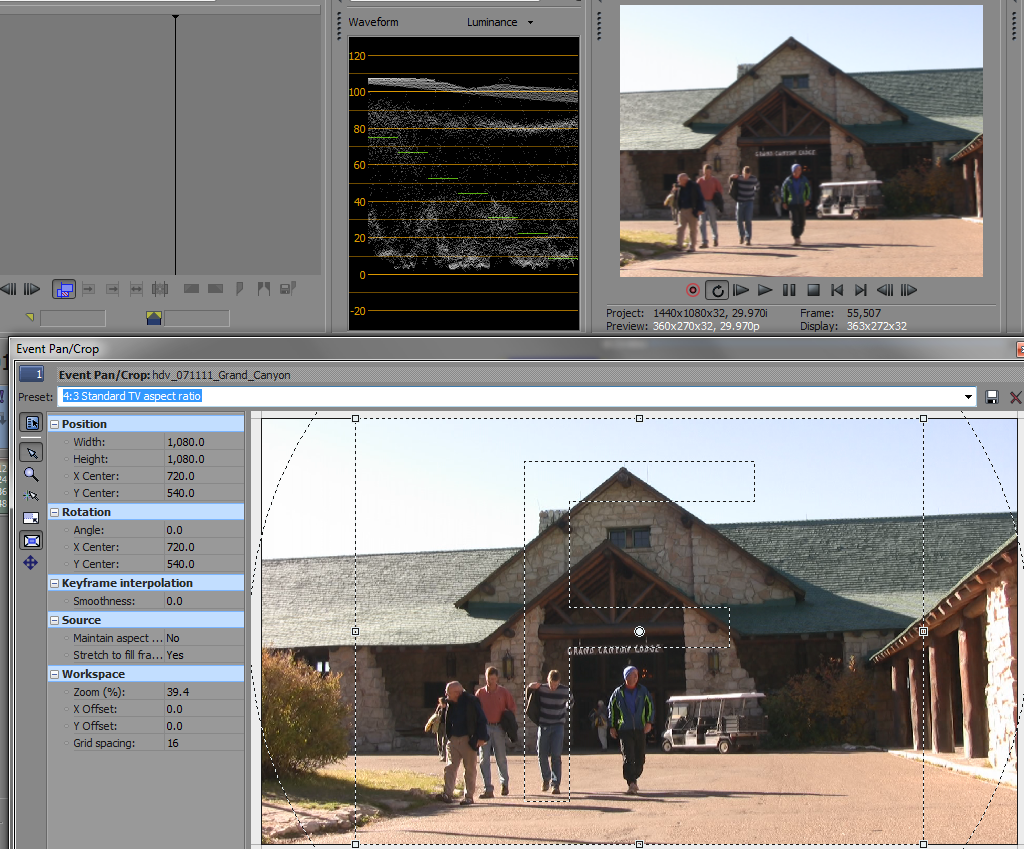Click Add to Timeline from cursor icon
This screenshot has height=849, width=1024.
[x=89, y=289]
